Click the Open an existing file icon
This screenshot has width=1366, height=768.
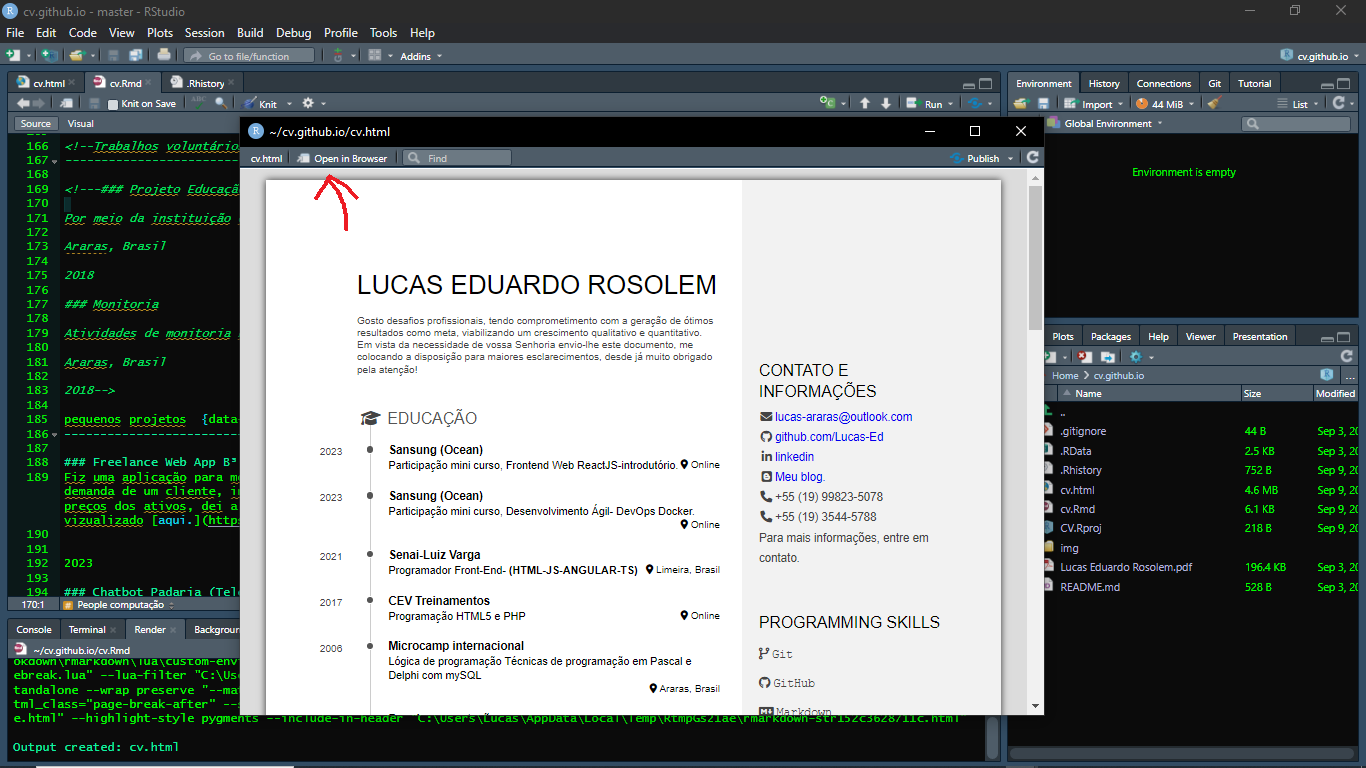(x=77, y=56)
